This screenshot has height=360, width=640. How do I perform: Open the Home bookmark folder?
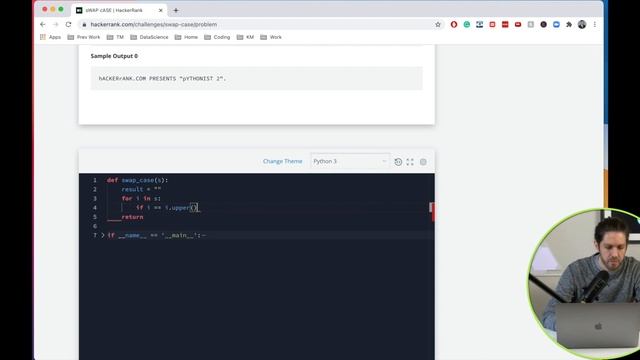pyautogui.click(x=187, y=37)
